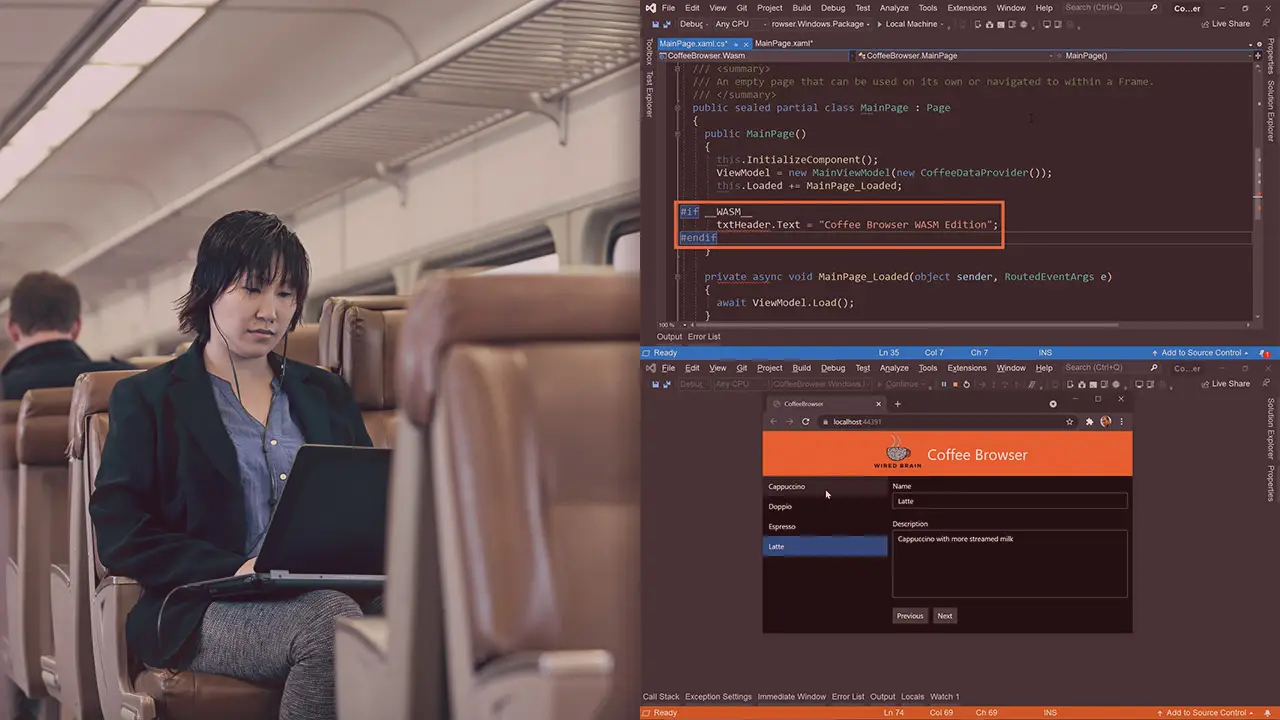Open Add to Source Control in upper status bar
1280x720 pixels.
pos(1204,353)
